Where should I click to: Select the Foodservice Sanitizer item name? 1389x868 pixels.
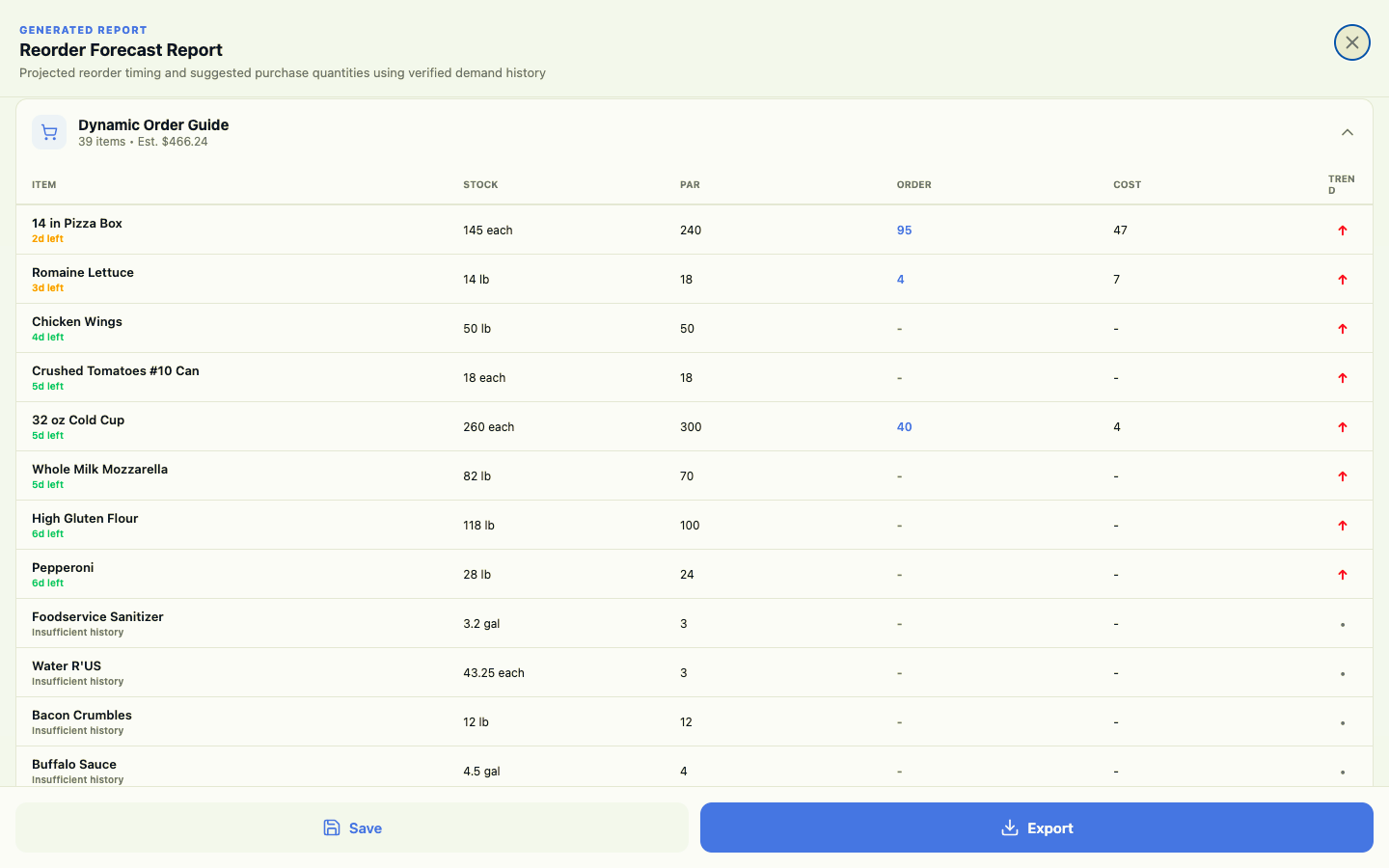click(97, 616)
